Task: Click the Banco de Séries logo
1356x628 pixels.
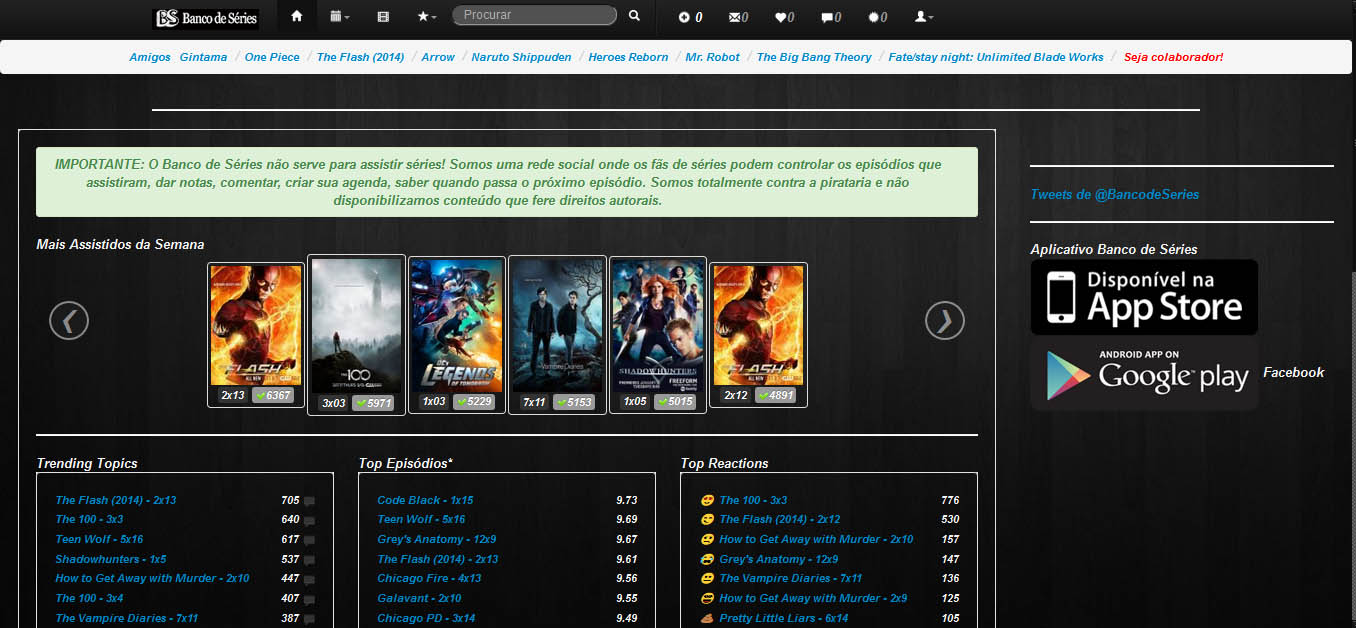Action: click(x=205, y=18)
